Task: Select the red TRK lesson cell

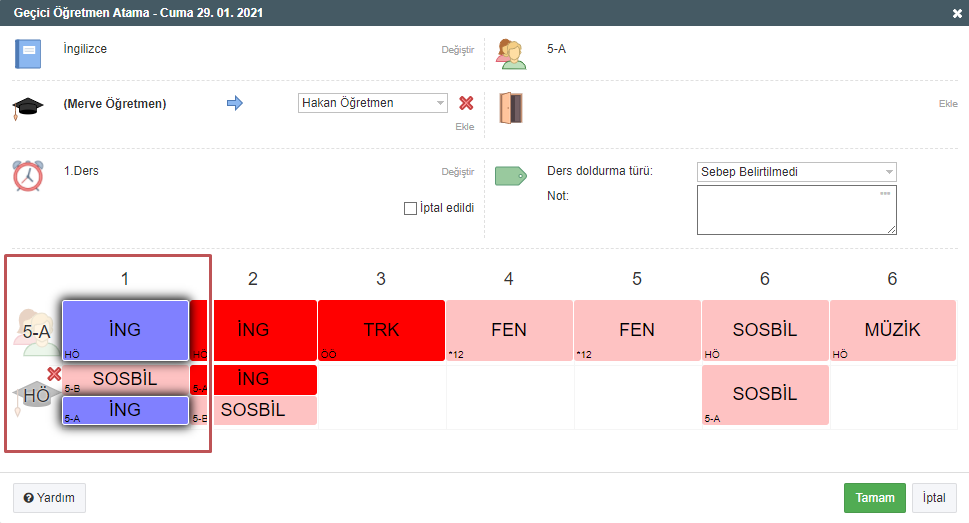Action: tap(381, 330)
